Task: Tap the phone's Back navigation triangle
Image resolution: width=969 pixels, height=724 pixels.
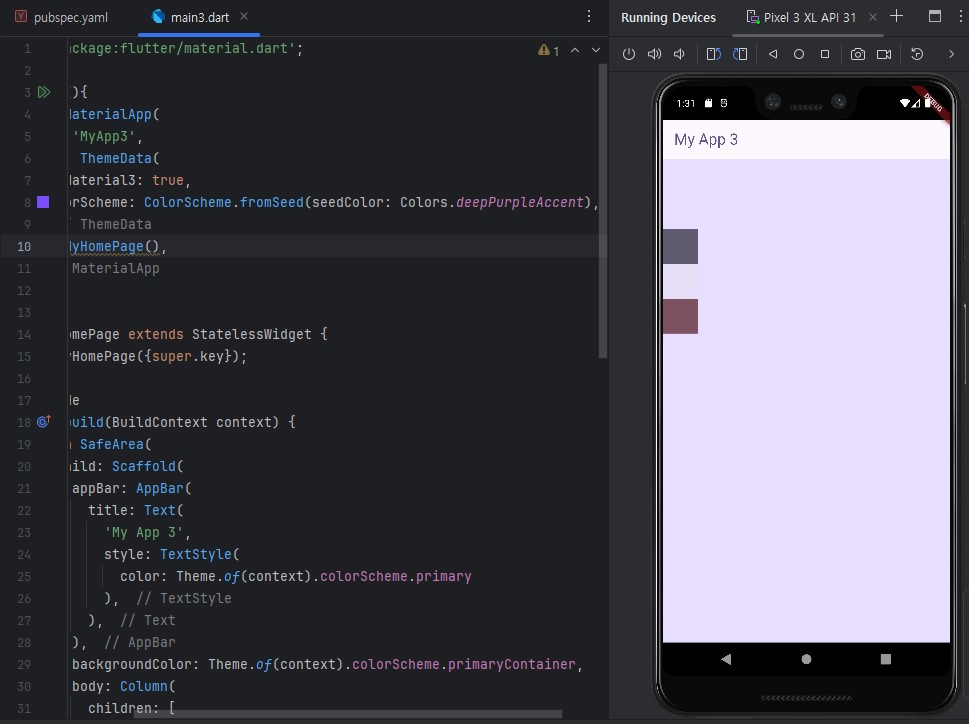Action: pos(726,659)
